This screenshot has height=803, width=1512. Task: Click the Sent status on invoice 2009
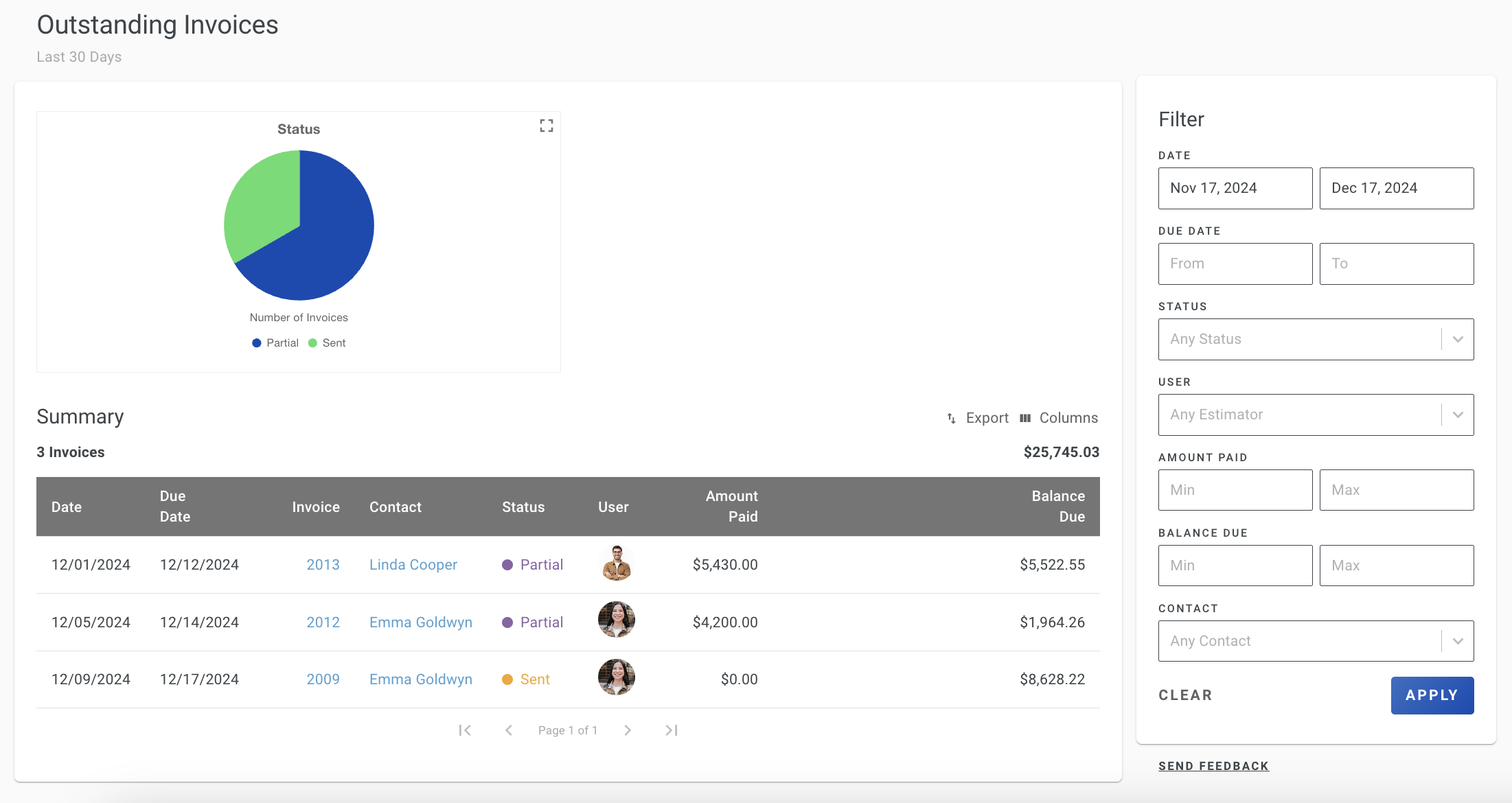coord(526,679)
